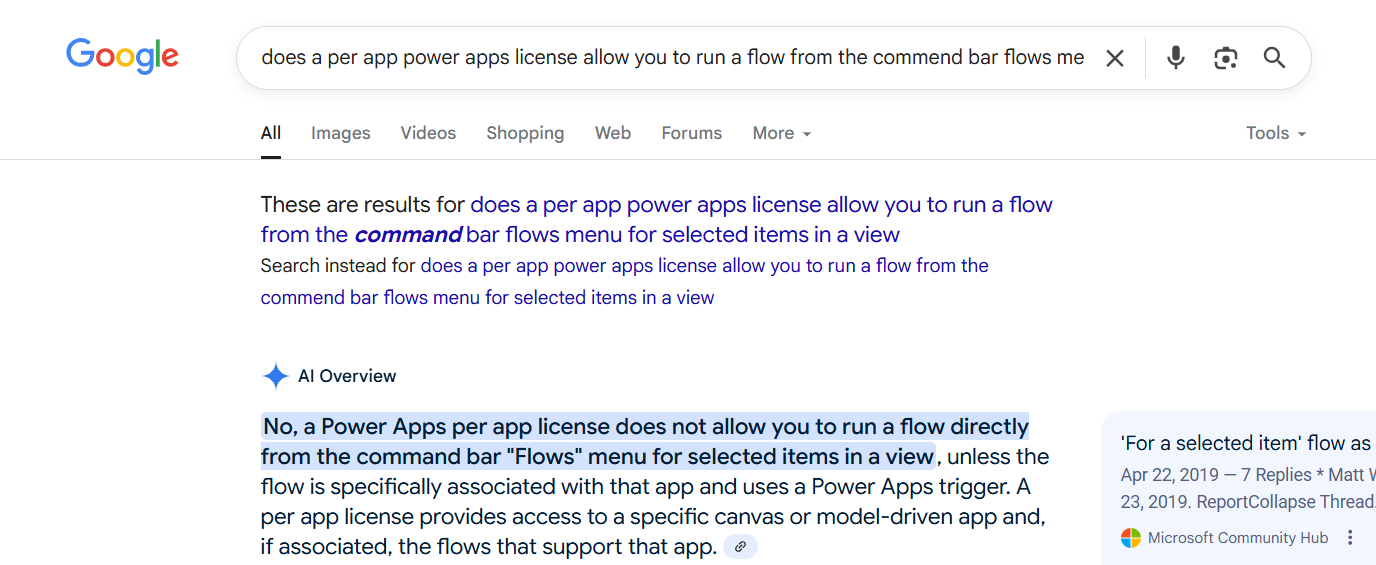
Task: Open the Tools dropdown
Action: point(1276,133)
